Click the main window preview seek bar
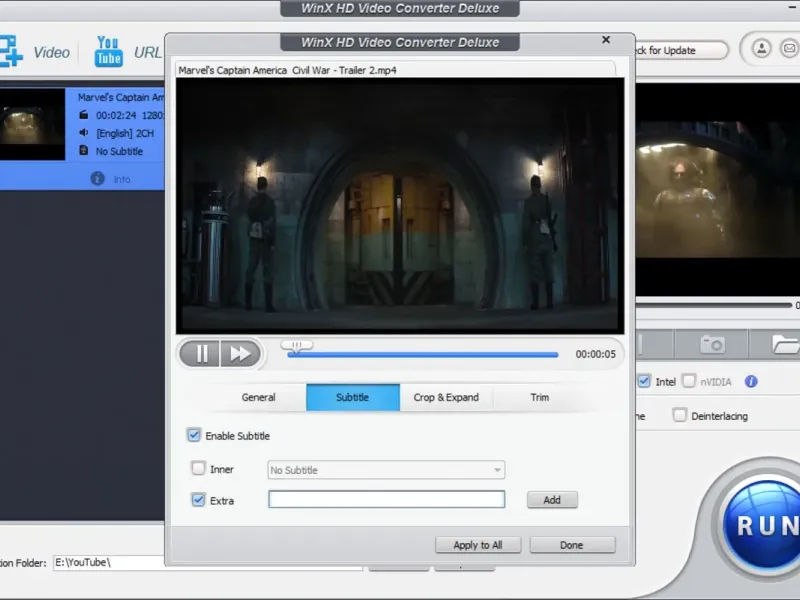Viewport: 800px width, 600px height. tap(713, 305)
